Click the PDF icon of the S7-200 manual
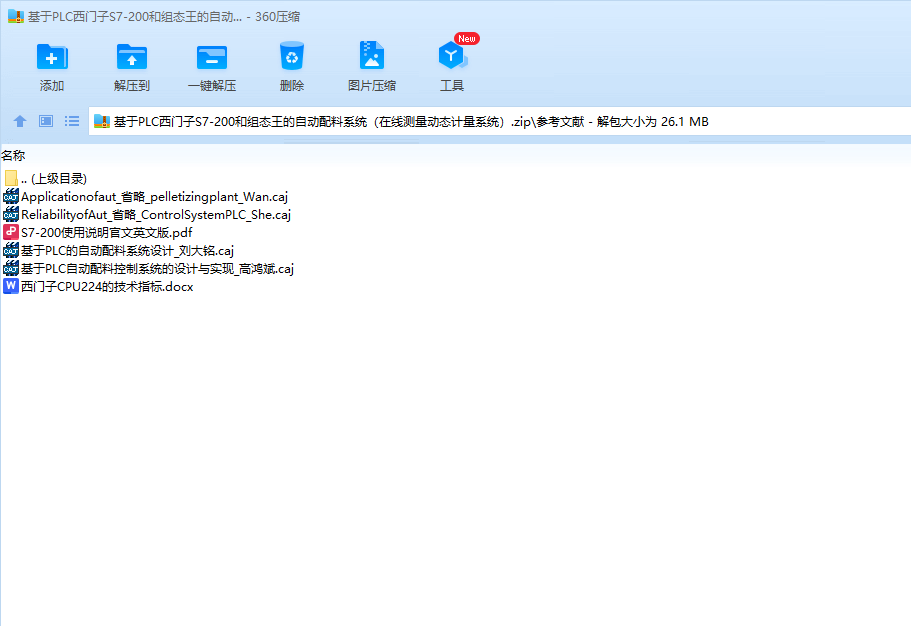The height and width of the screenshot is (626, 911). click(x=10, y=232)
